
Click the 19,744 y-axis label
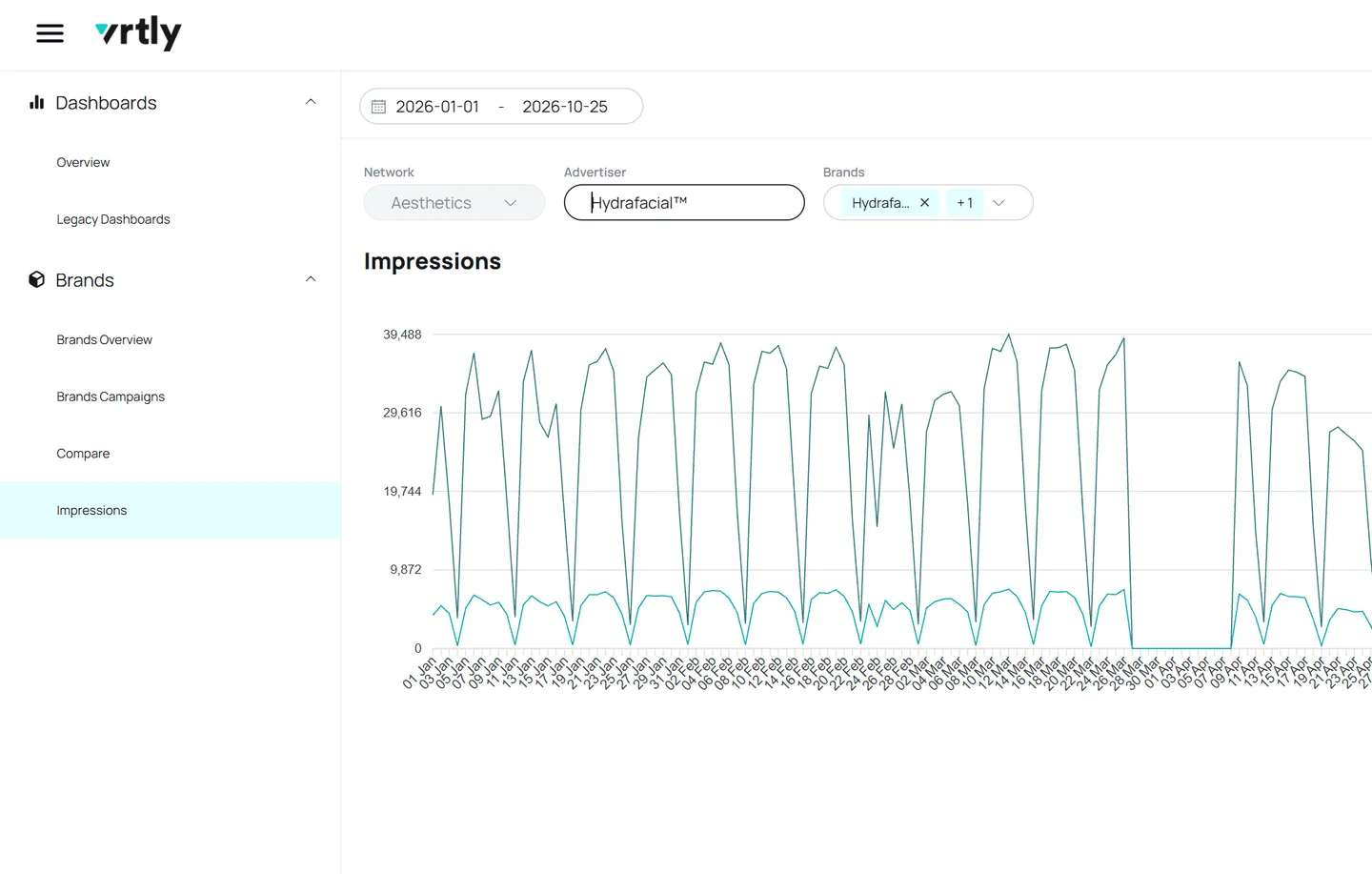click(402, 492)
